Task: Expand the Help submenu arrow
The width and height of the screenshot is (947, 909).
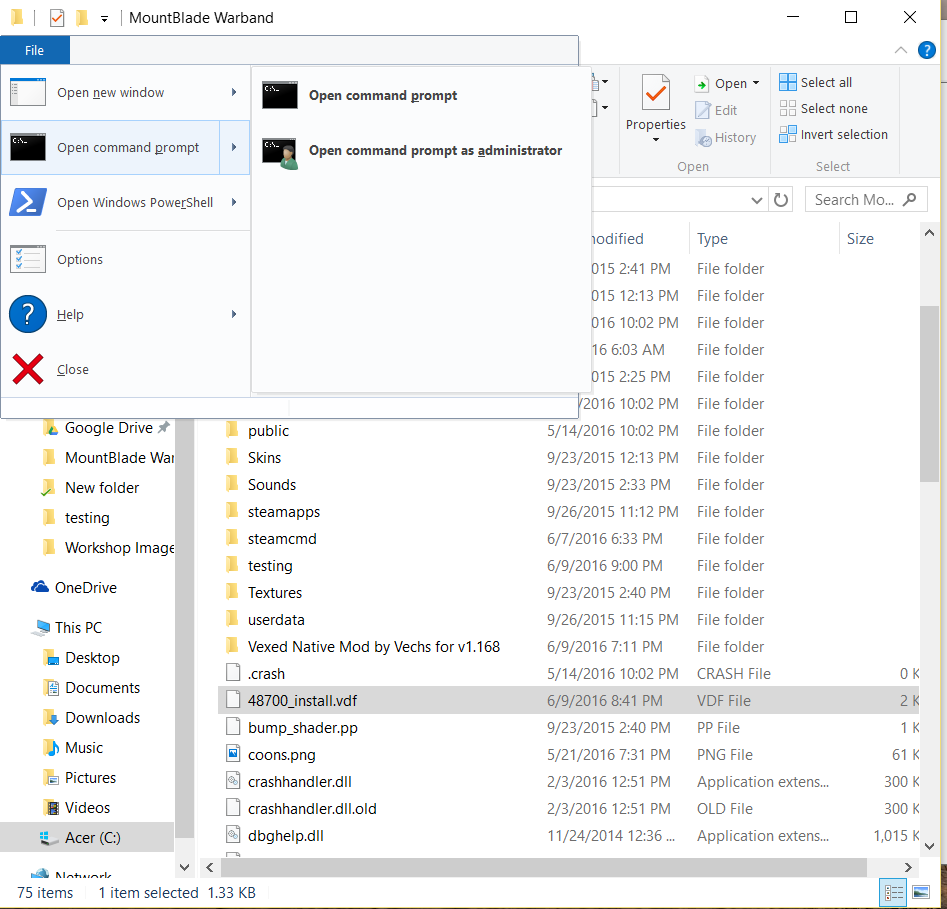Action: pos(234,315)
